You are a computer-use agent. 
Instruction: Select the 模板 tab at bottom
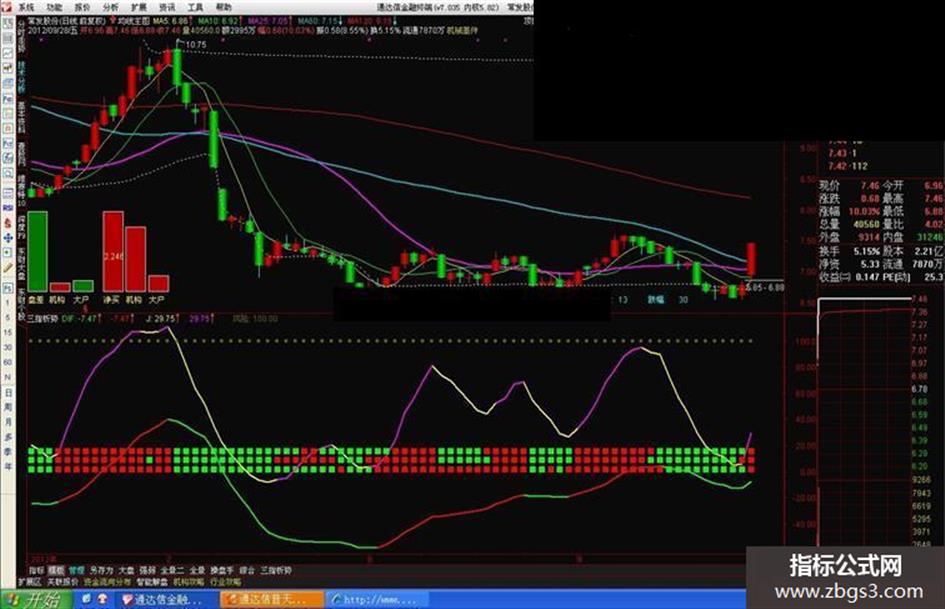click(x=56, y=570)
